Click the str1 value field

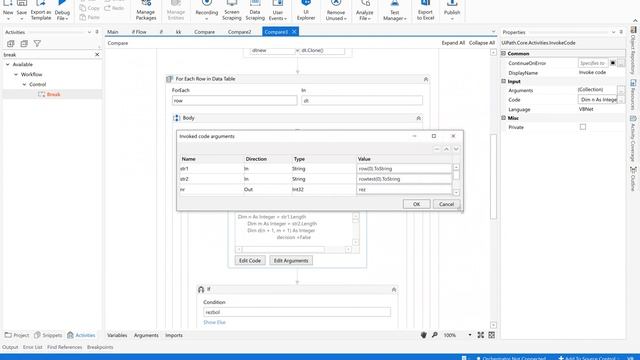pyautogui.click(x=404, y=169)
